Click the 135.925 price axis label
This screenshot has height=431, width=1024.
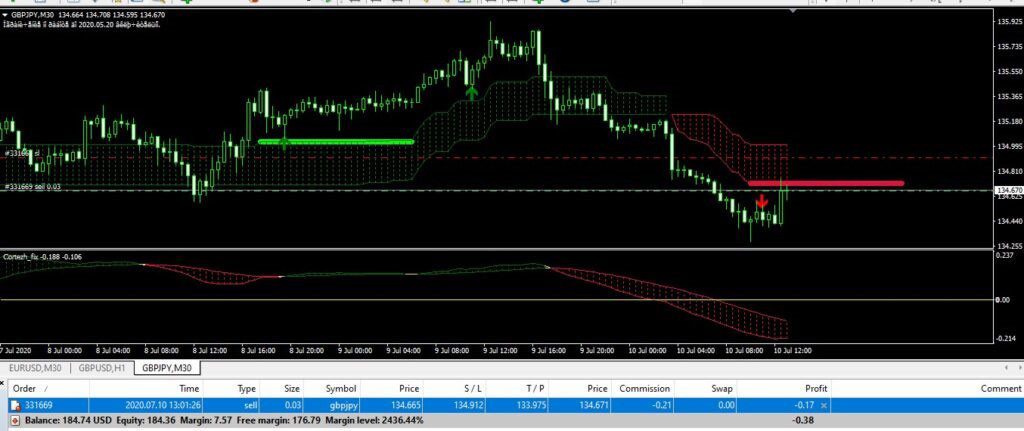pos(1010,22)
